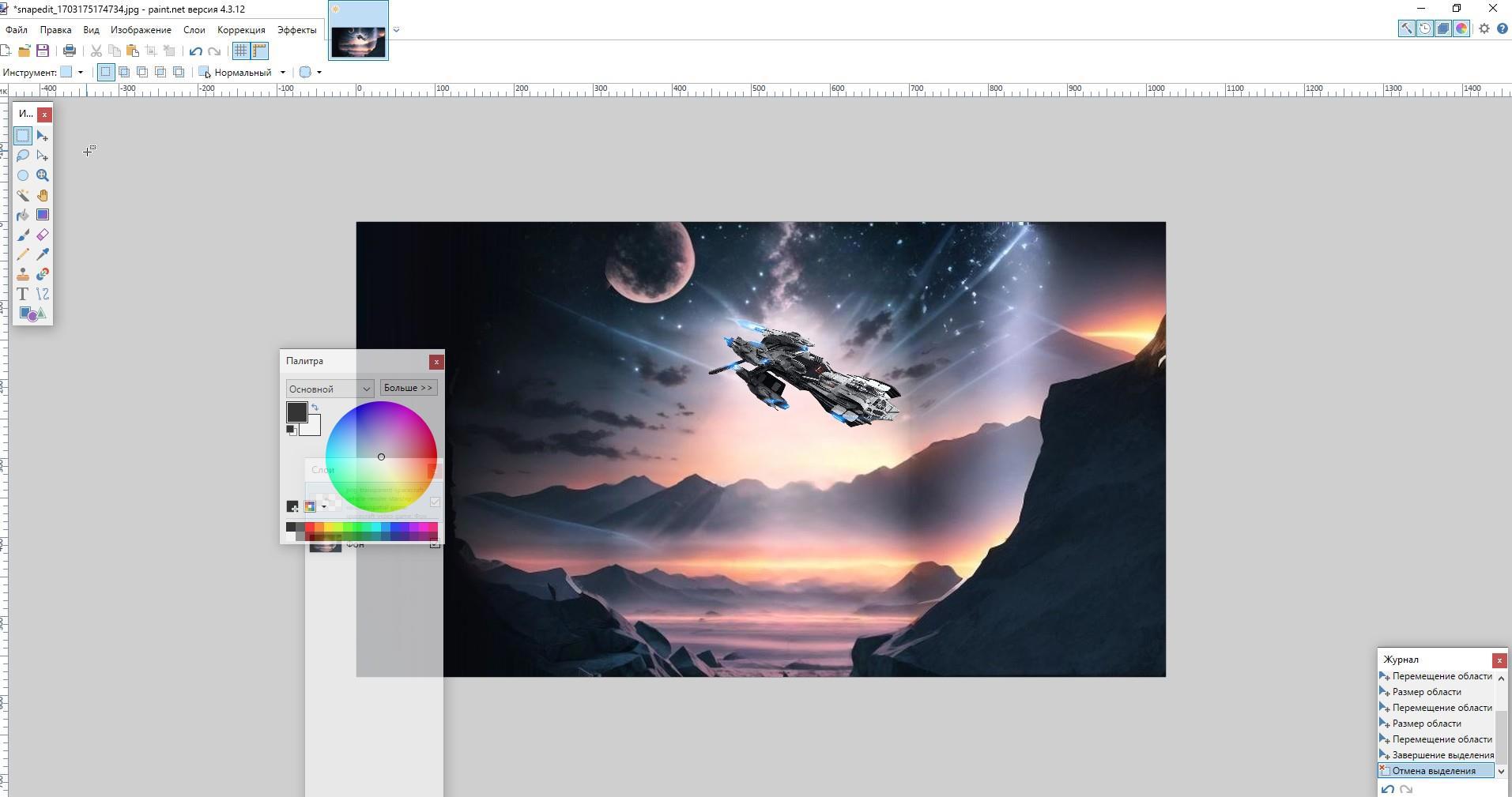The image size is (1512, 797).
Task: Select the Magic Wand tool
Action: coord(23,195)
